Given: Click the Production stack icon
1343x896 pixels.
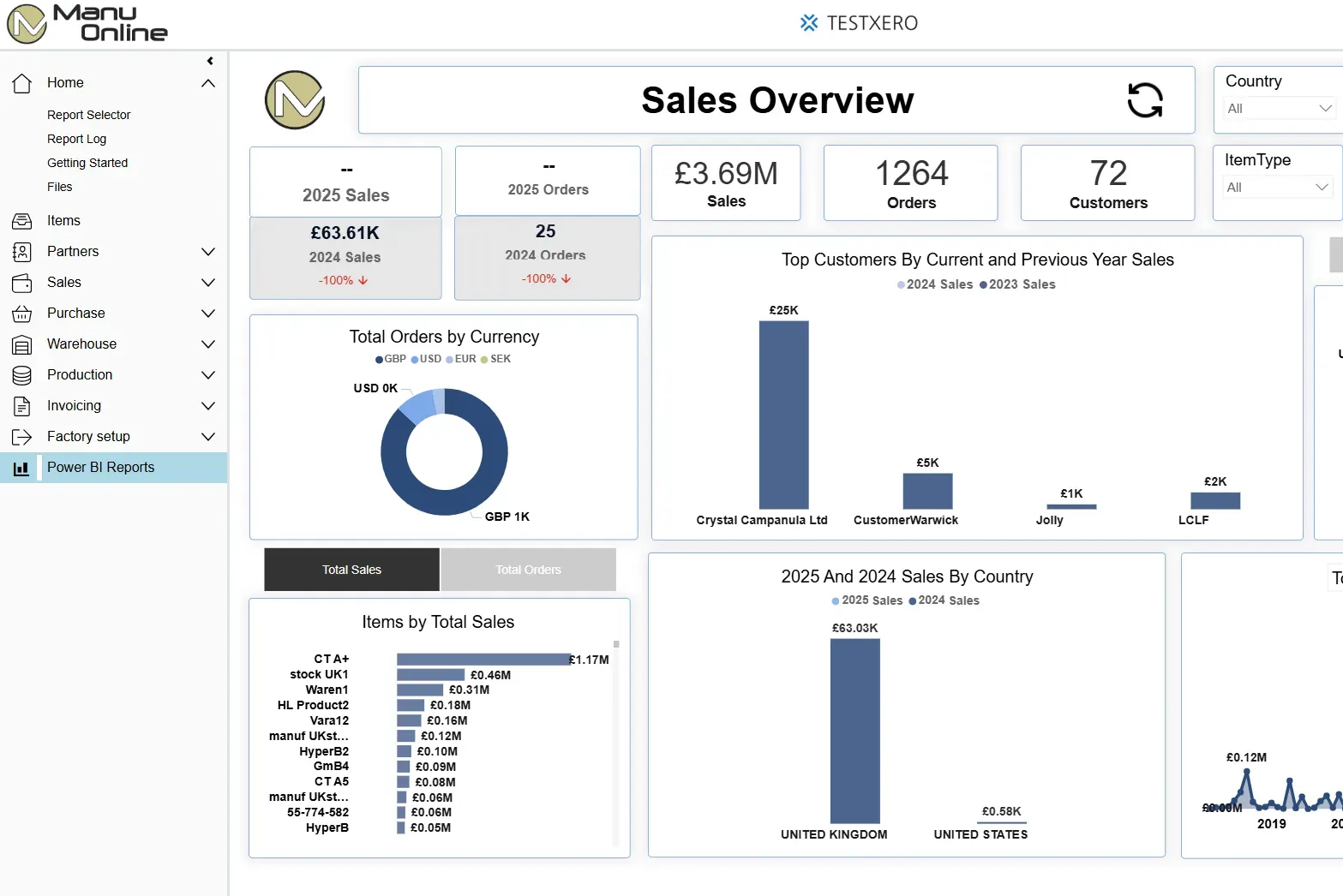Looking at the screenshot, I should [x=21, y=374].
